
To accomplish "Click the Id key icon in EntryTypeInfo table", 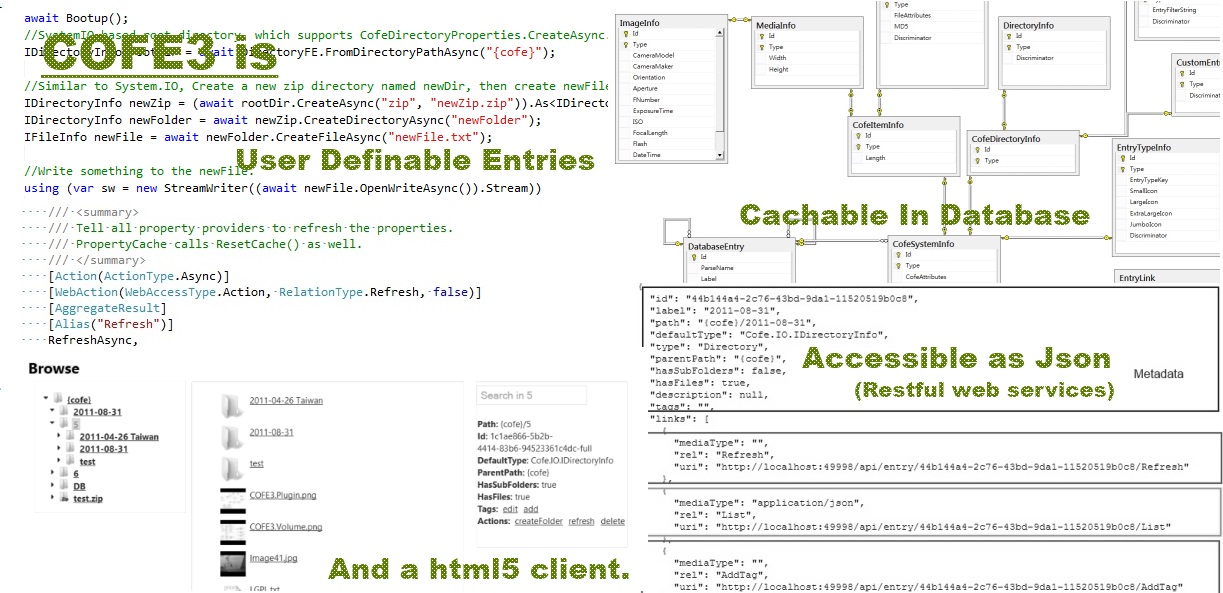I will 1122,158.
